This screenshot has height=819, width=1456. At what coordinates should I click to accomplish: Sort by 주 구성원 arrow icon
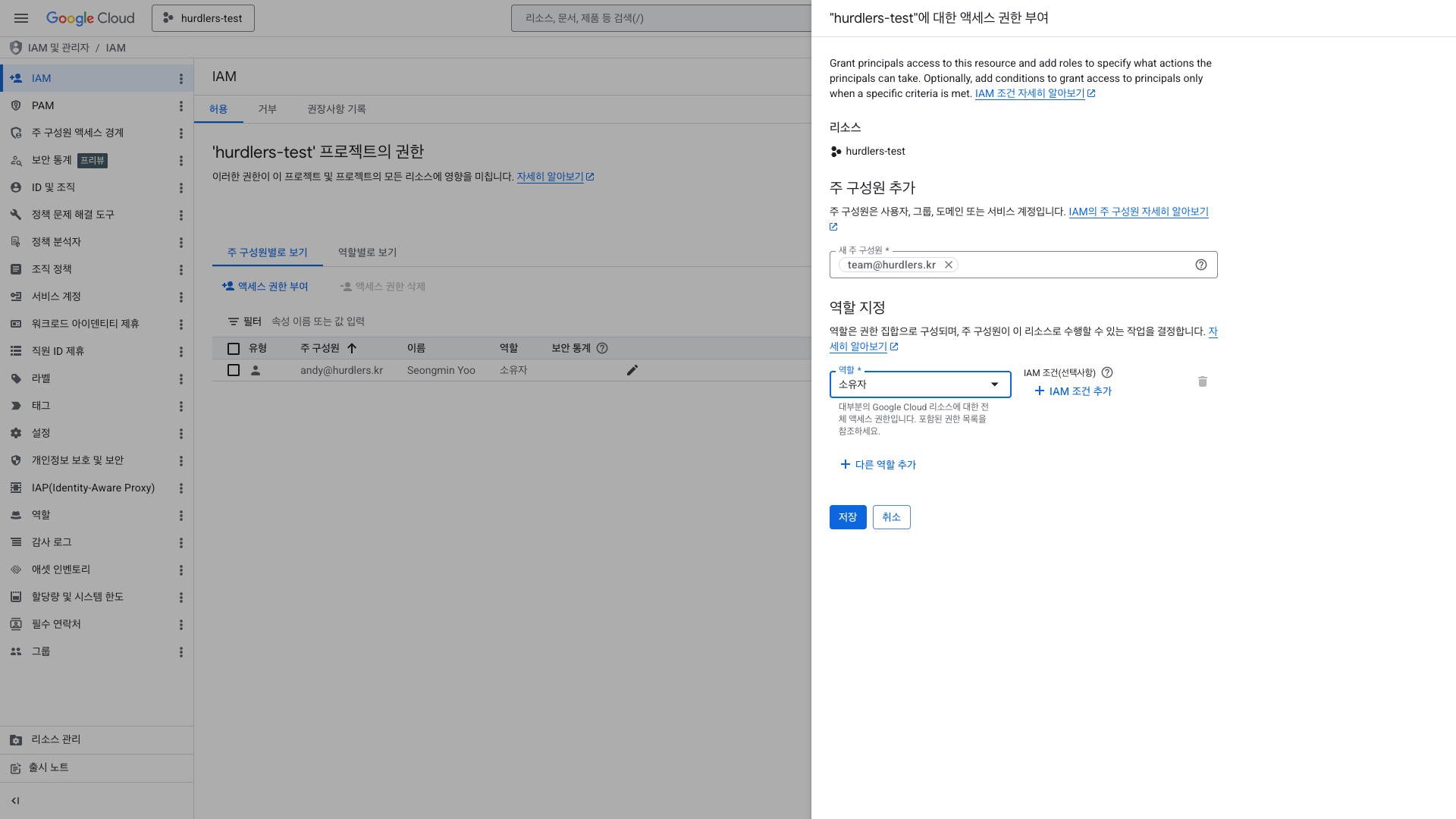(x=352, y=348)
